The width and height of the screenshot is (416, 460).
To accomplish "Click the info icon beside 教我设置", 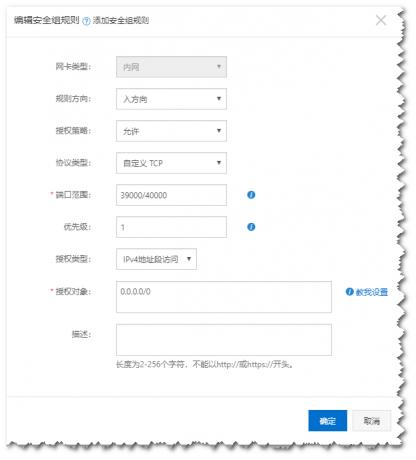I will click(x=349, y=292).
